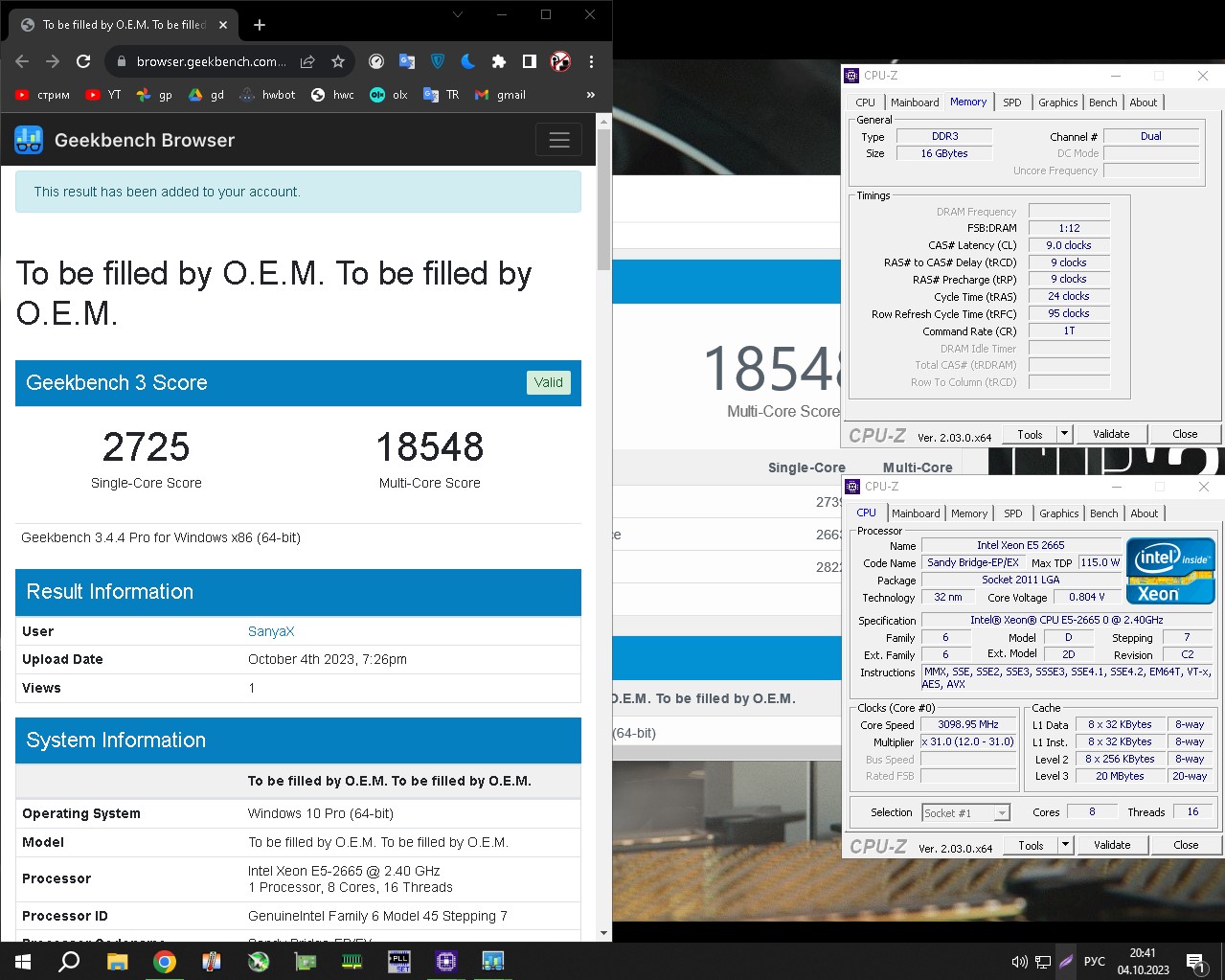Screen dimensions: 1225x980
Task: Open SPD tab in lower CPU-Z window
Action: (x=1013, y=513)
